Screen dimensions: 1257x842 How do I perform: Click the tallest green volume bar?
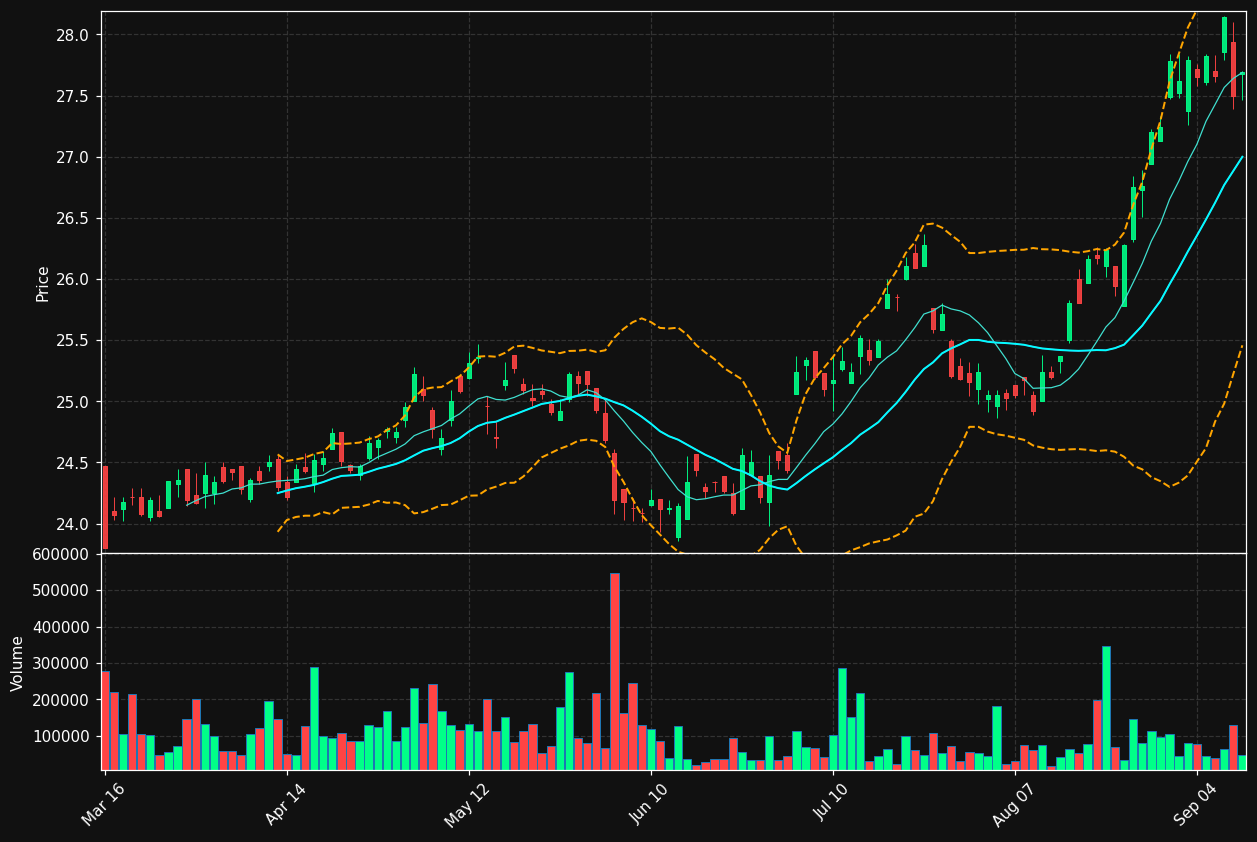point(1106,708)
